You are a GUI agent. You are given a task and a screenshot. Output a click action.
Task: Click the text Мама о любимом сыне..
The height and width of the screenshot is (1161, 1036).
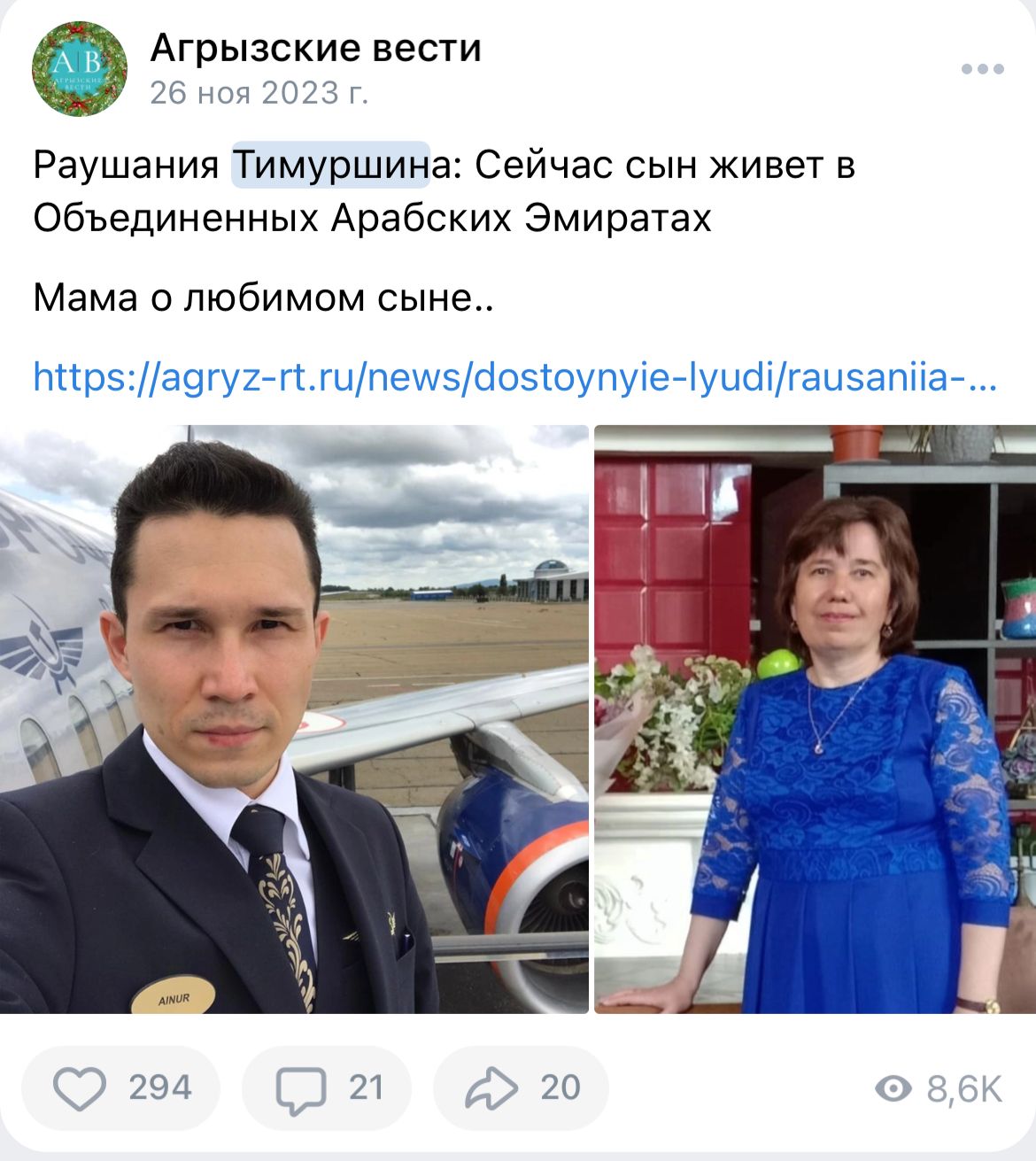click(x=263, y=298)
